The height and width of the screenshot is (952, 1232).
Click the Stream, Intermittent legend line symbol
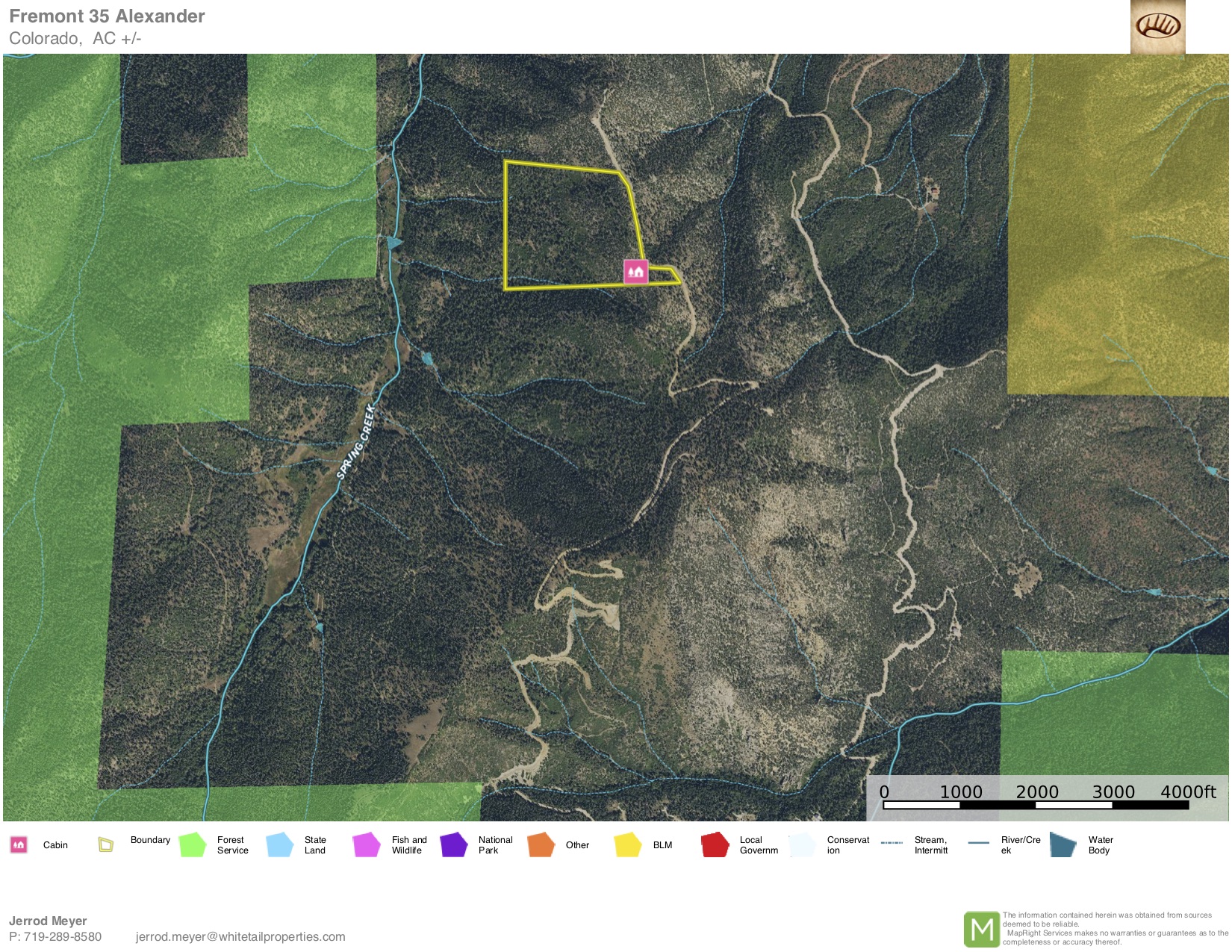[x=892, y=843]
